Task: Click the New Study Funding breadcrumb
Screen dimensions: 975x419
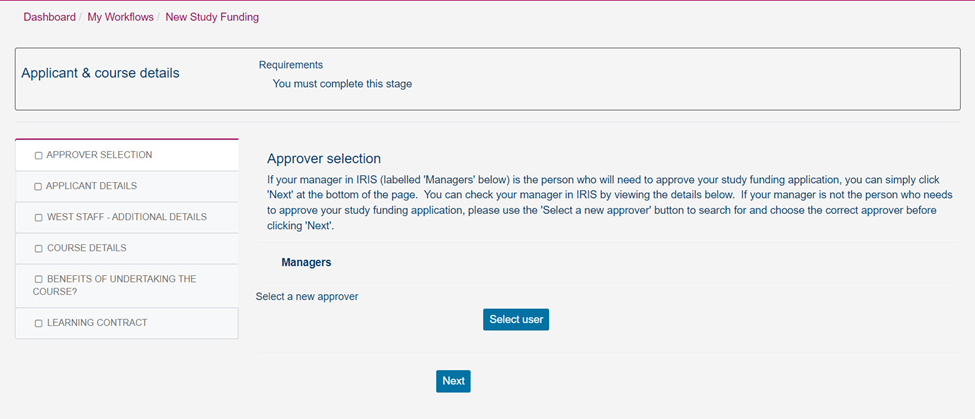Action: pos(212,17)
